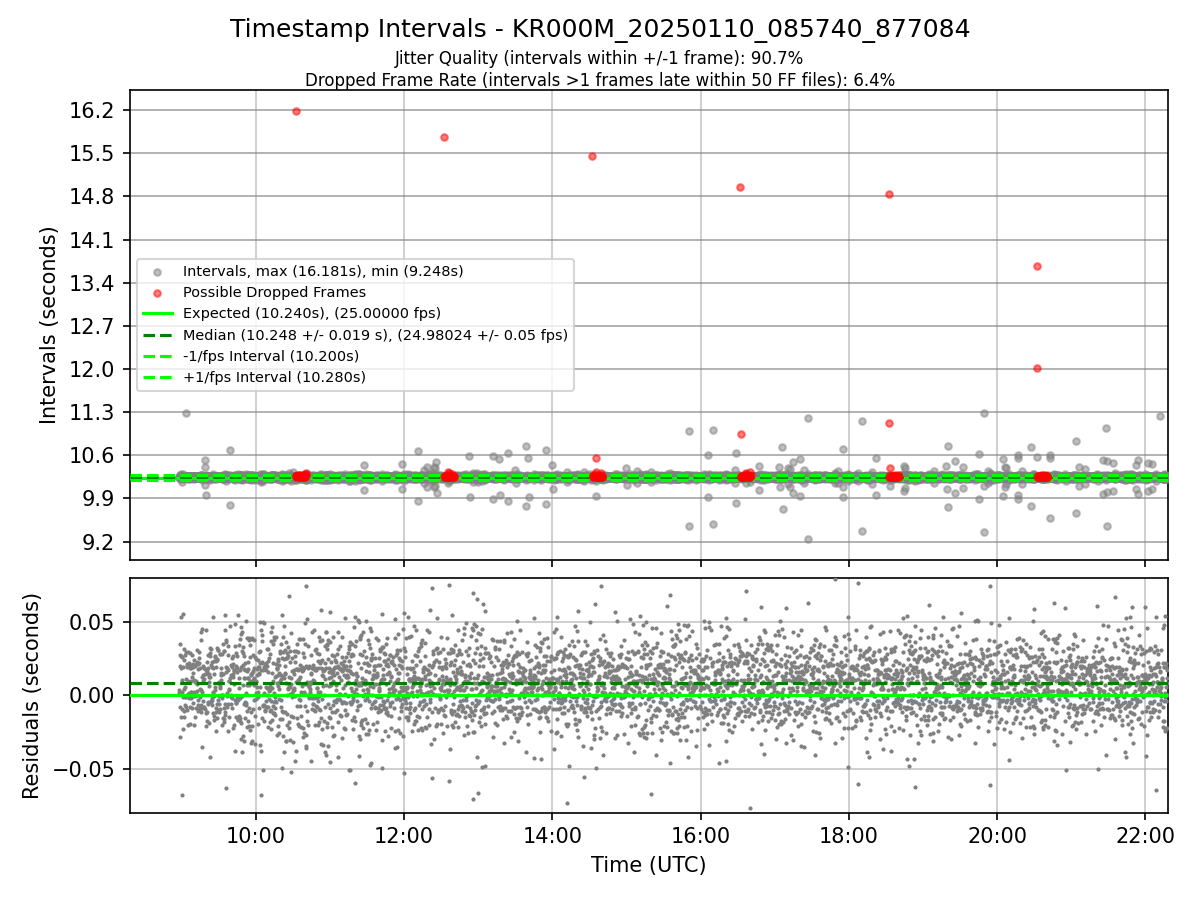Click the '14.8' y-axis tick label
1200x900 pixels.
[x=92, y=196]
